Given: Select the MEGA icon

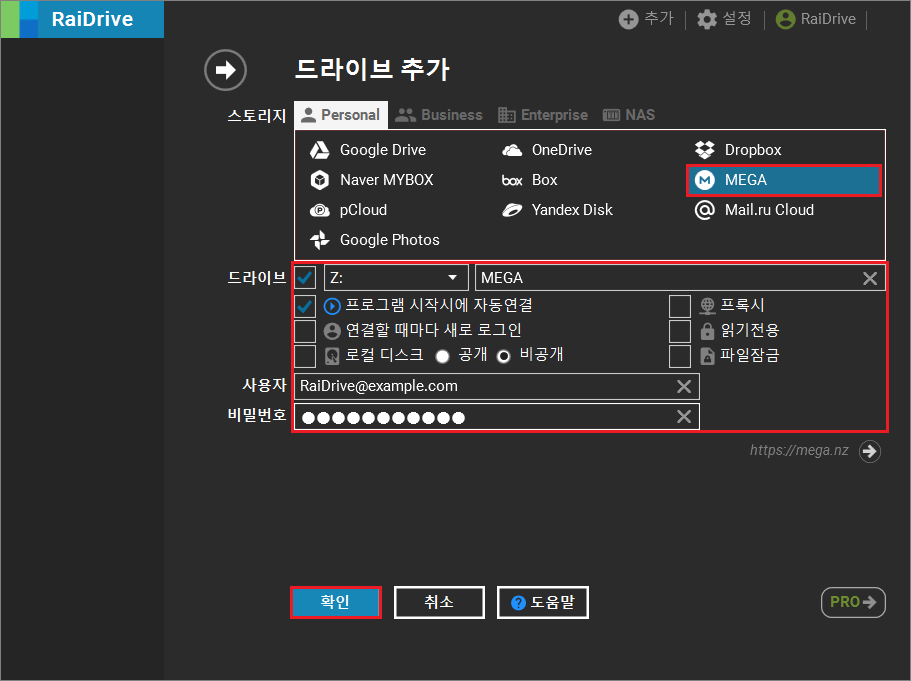Looking at the screenshot, I should 705,180.
